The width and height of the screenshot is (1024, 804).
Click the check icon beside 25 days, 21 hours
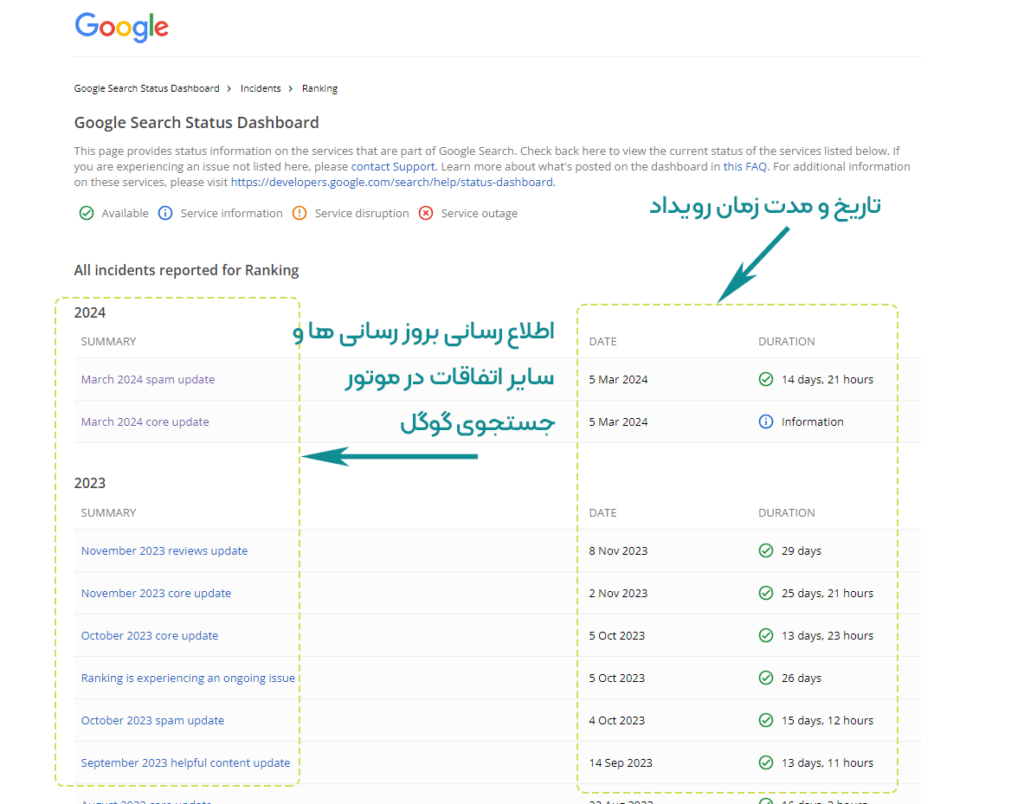[x=766, y=593]
